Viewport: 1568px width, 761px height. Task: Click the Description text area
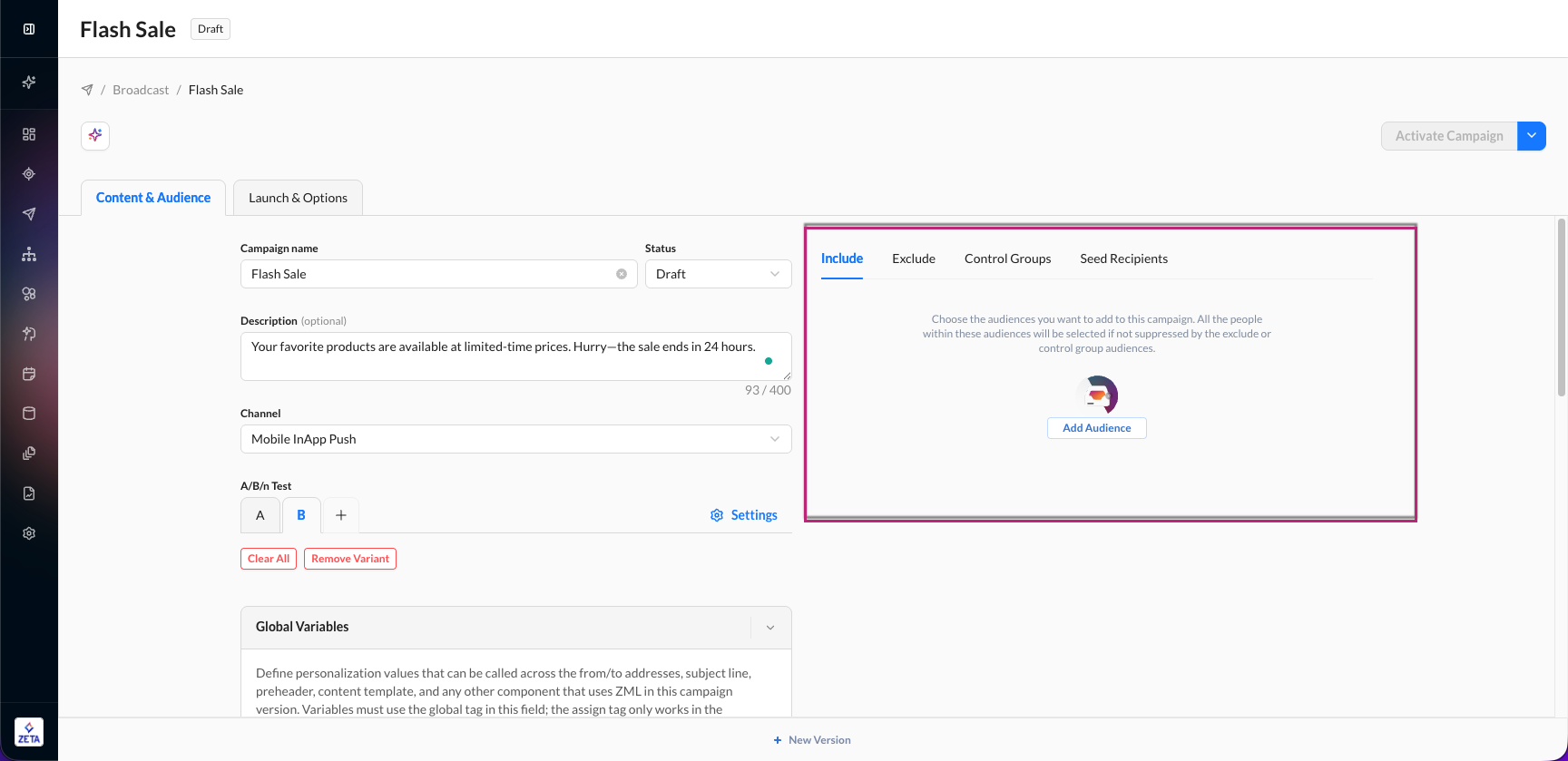coord(516,356)
